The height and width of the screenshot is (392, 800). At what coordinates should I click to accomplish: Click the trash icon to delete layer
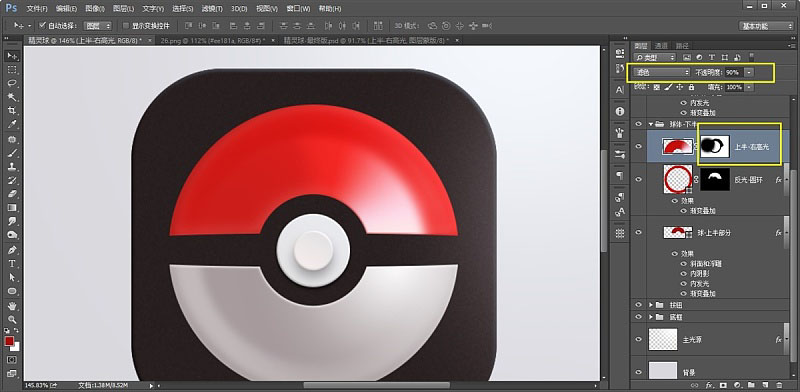pos(779,385)
